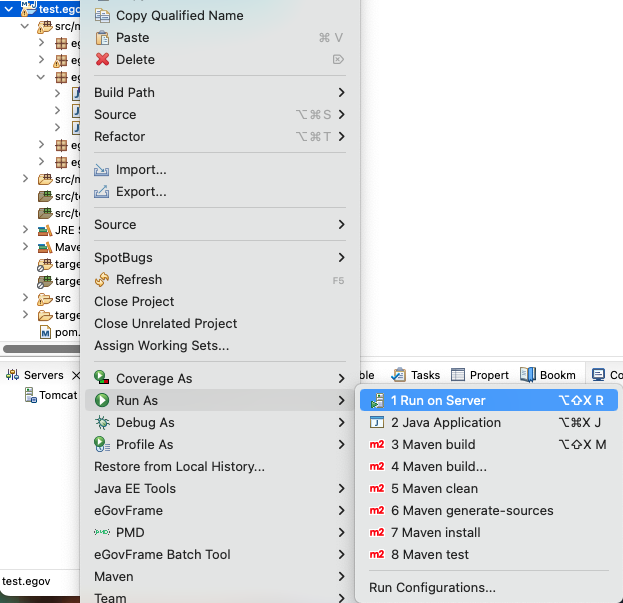Click the PMD logo icon
Screen dimensions: 623x603
(102, 532)
